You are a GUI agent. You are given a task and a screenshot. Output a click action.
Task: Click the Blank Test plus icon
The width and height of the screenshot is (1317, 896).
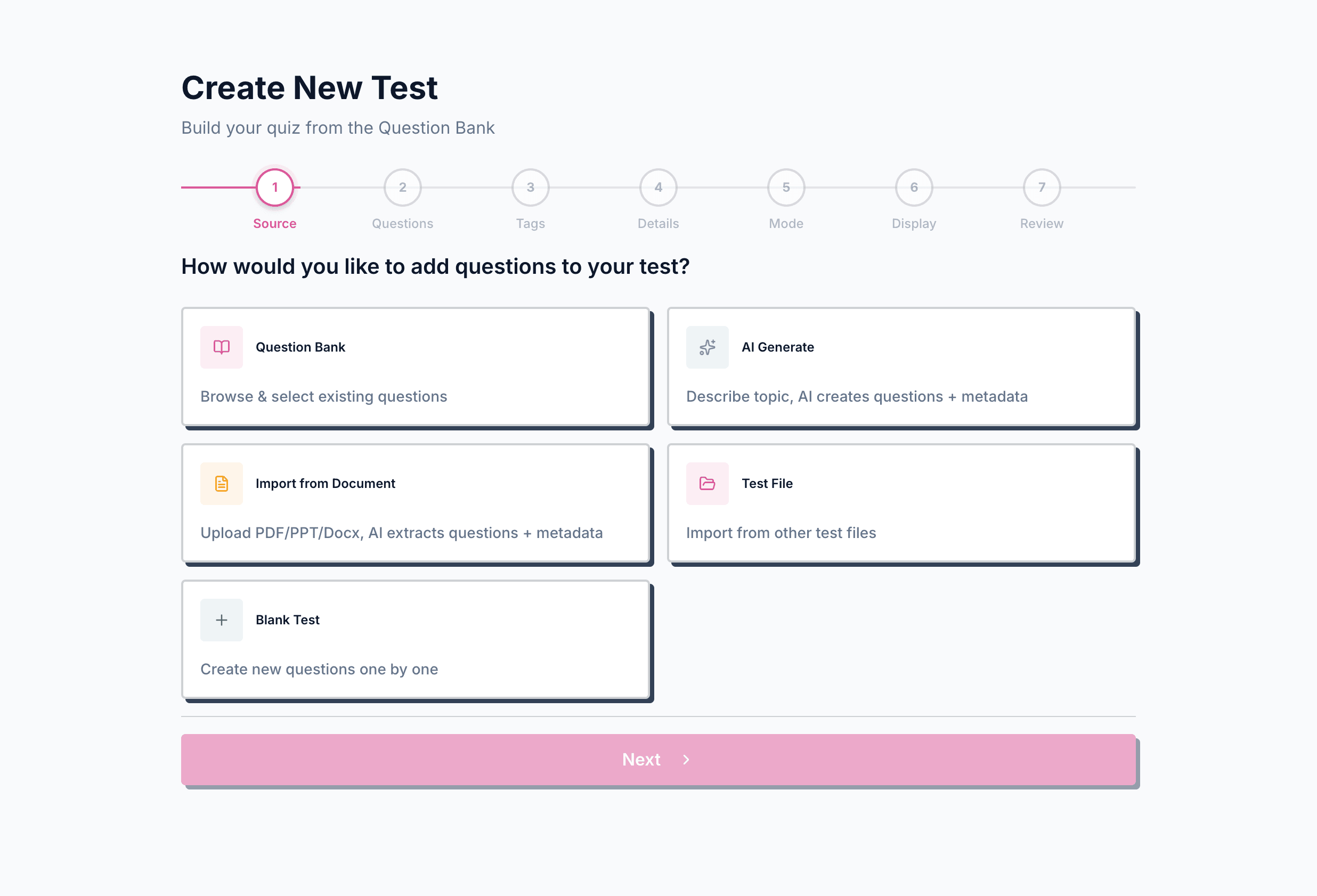click(221, 620)
